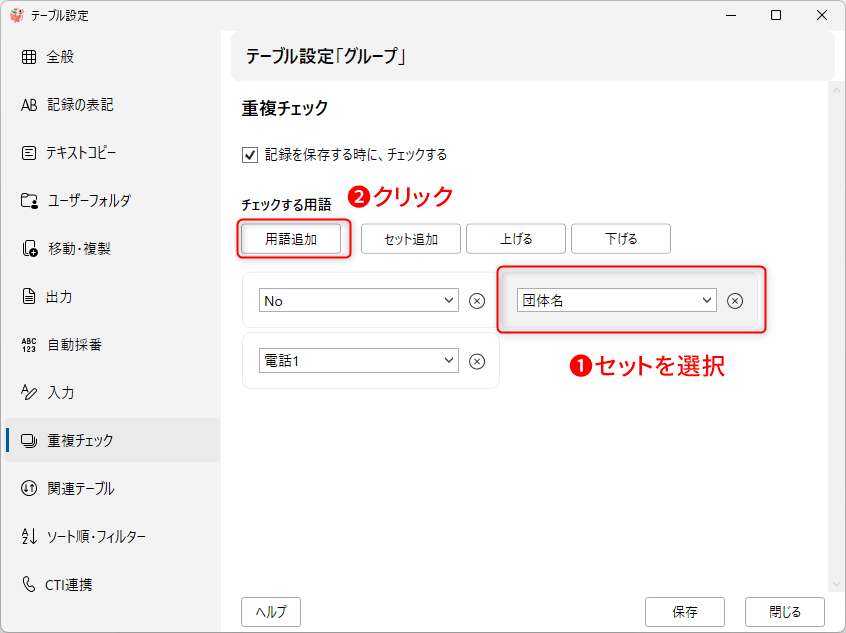Click the 自動採番 ABC123 icon
846x633 pixels.
pyautogui.click(x=29, y=345)
